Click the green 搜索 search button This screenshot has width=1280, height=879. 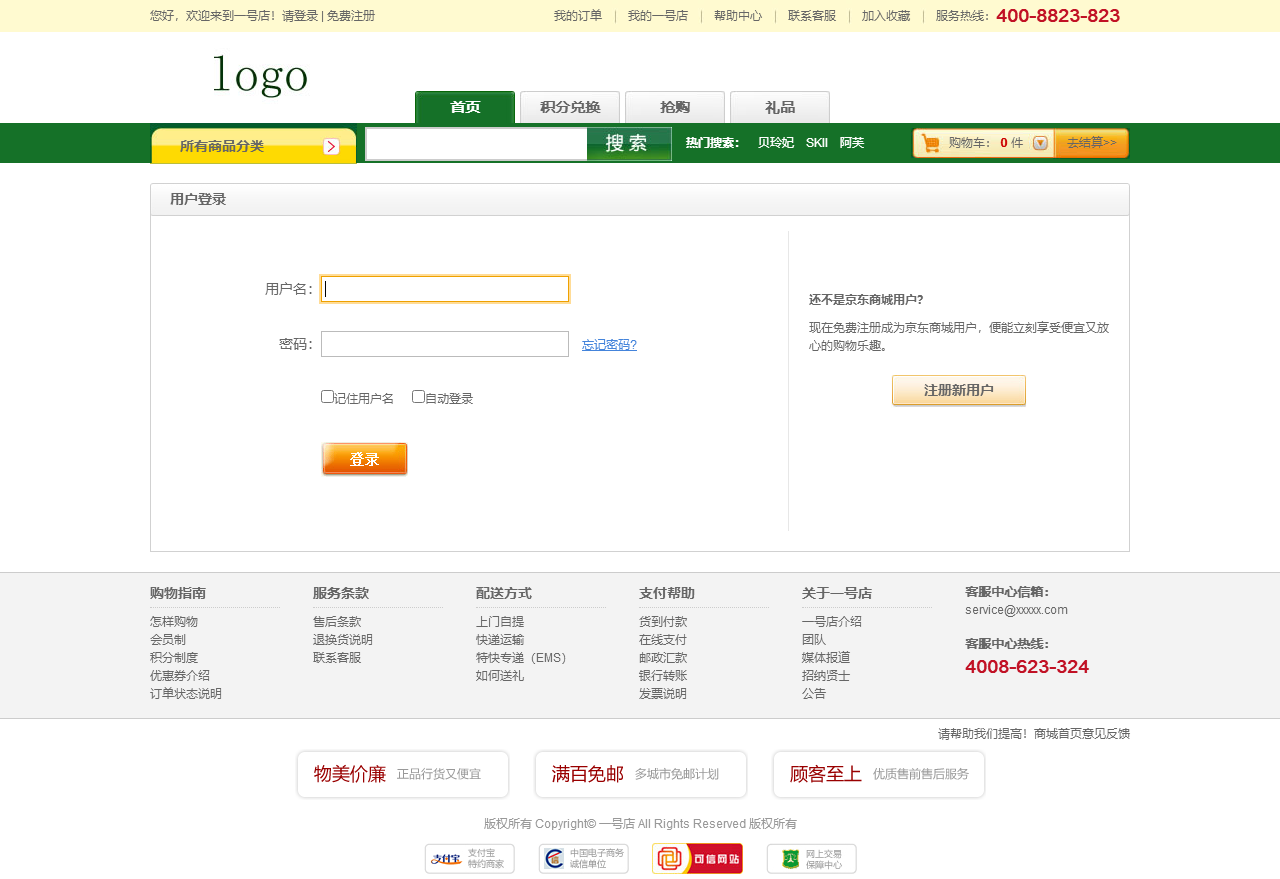point(628,144)
